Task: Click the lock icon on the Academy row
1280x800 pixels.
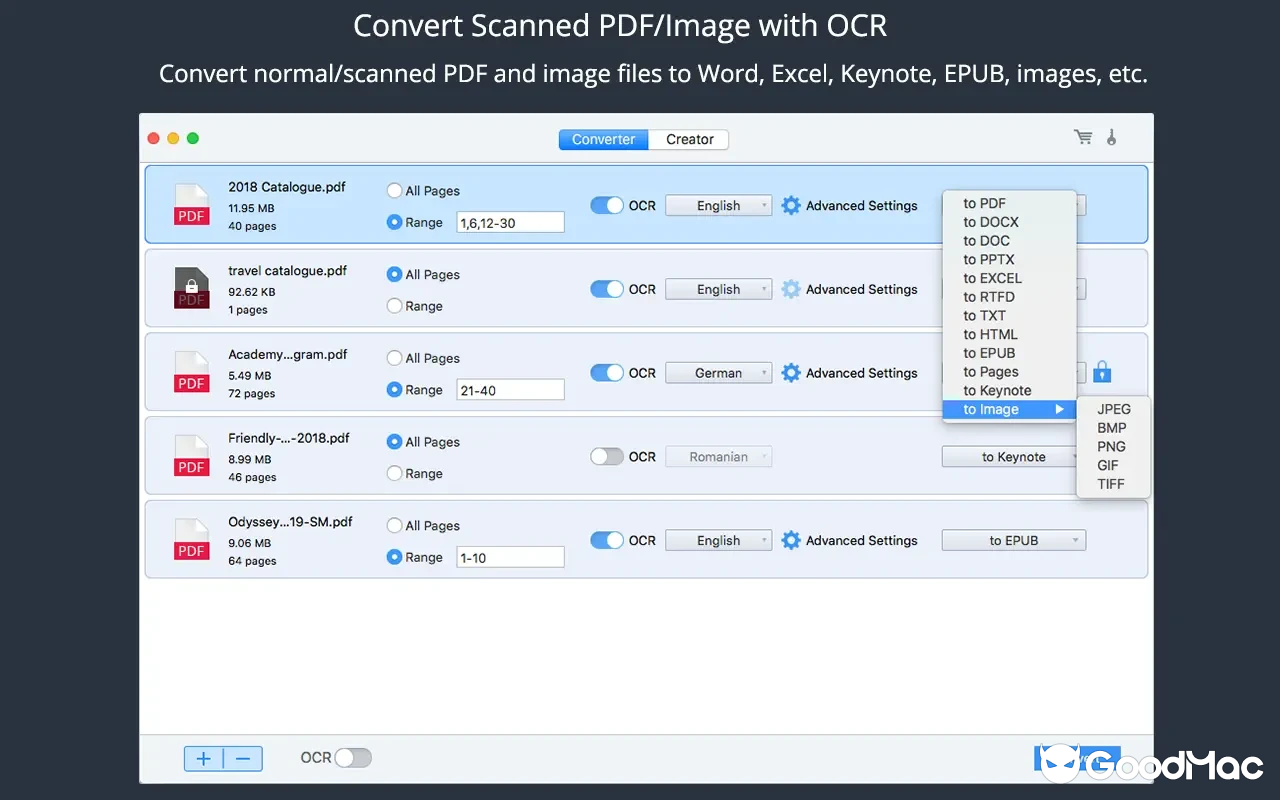Action: 1102,372
